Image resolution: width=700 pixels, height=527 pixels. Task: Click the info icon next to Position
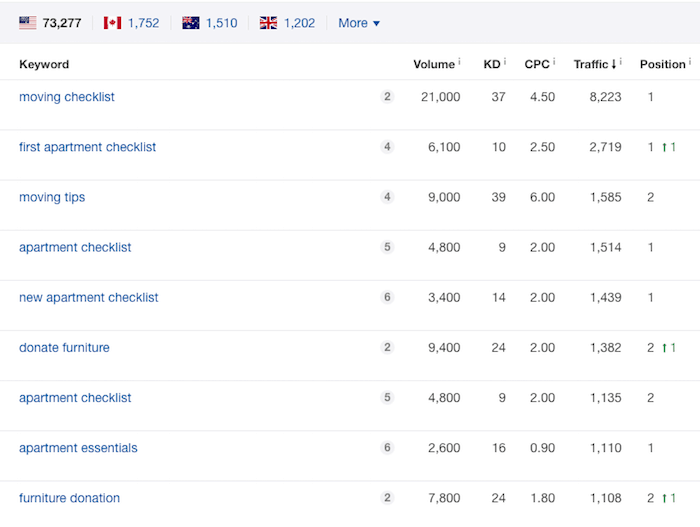tap(690, 62)
